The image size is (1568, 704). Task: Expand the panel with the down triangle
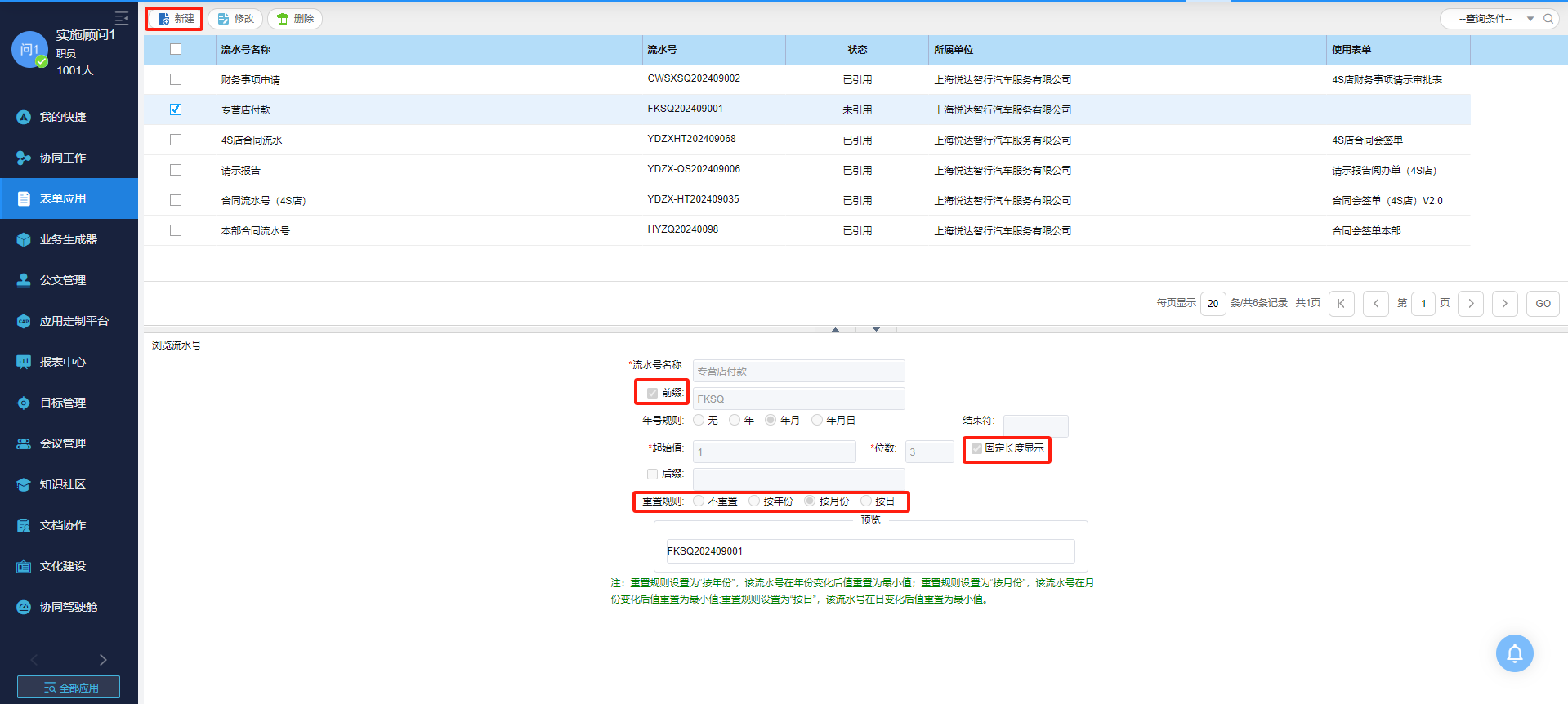point(876,329)
